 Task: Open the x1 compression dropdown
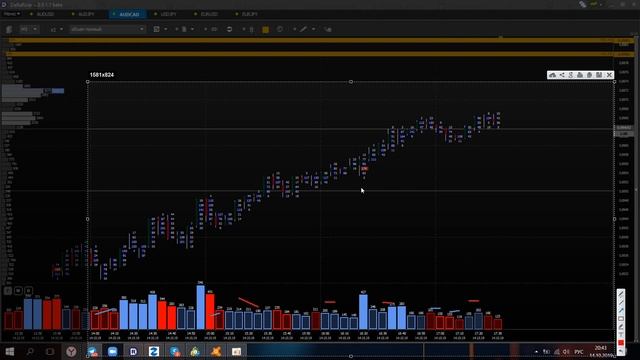(x=57, y=29)
